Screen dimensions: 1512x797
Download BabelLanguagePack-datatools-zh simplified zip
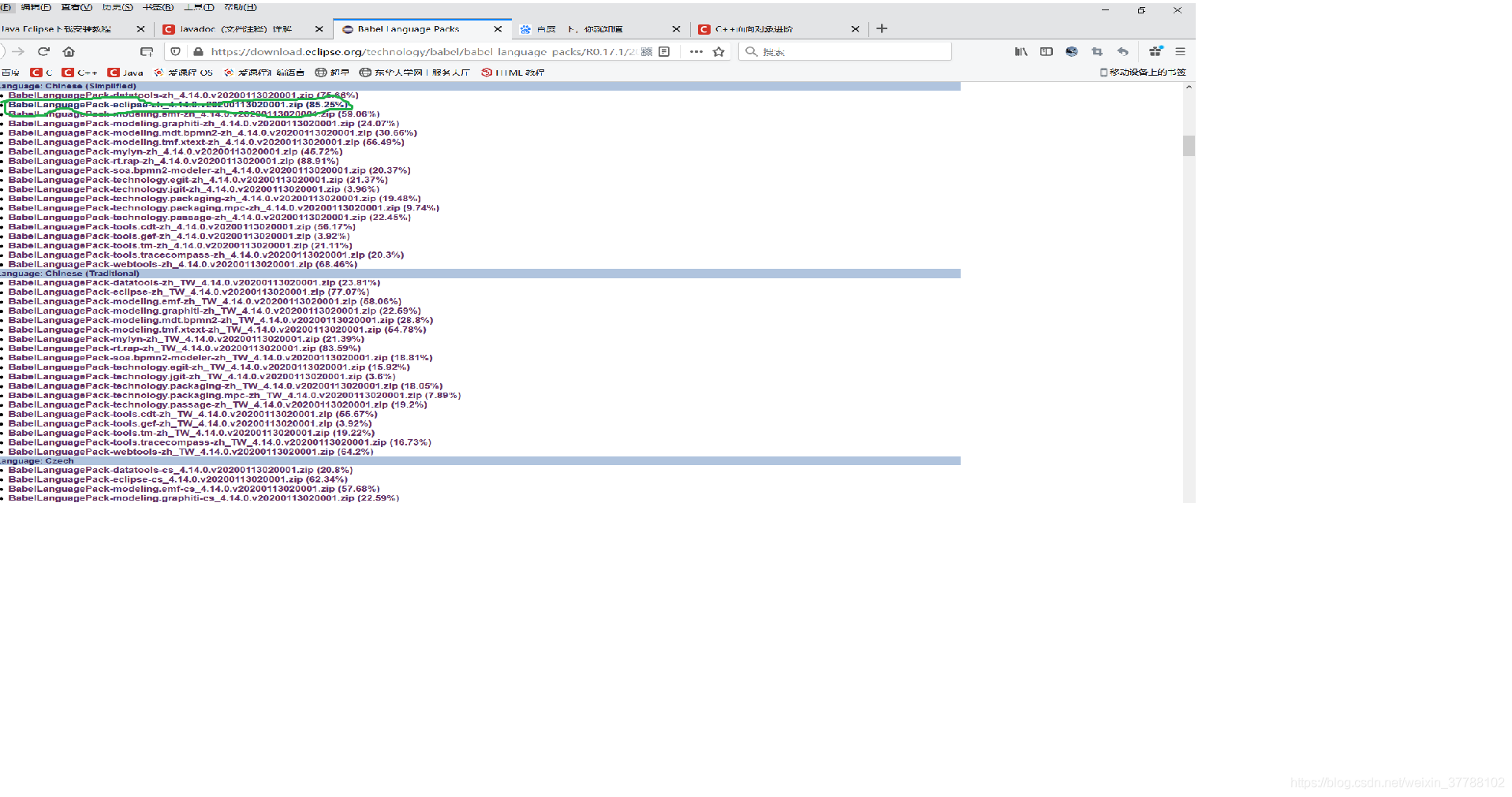[x=183, y=95]
